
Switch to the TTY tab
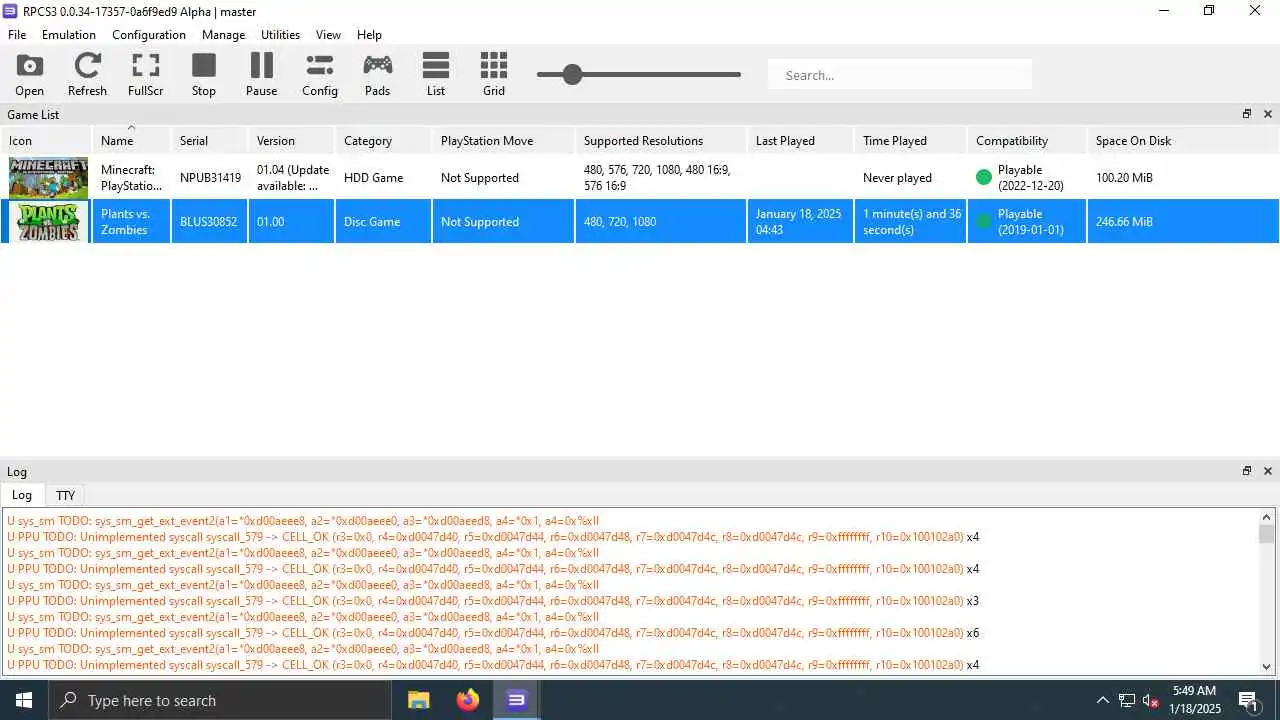pyautogui.click(x=65, y=496)
